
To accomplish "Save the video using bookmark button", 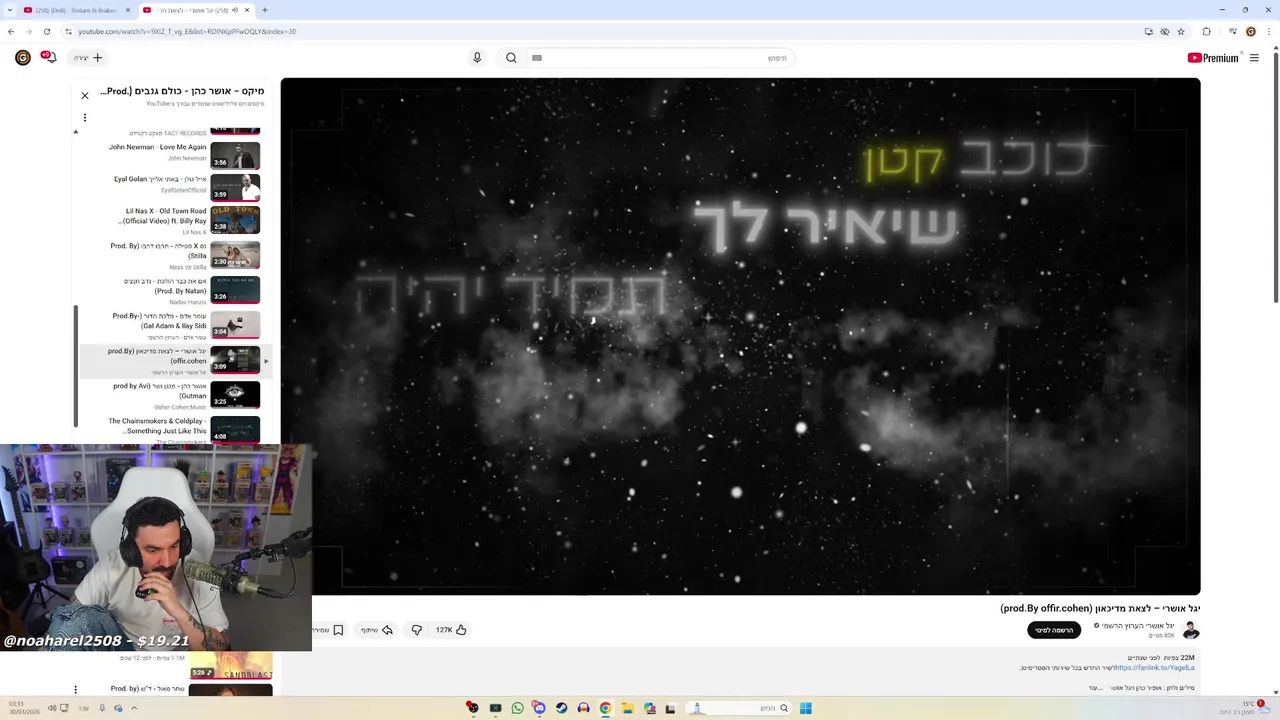I will 332,630.
